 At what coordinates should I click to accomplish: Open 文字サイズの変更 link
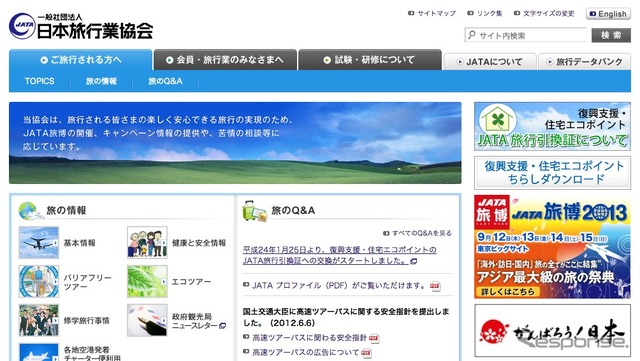[549, 13]
